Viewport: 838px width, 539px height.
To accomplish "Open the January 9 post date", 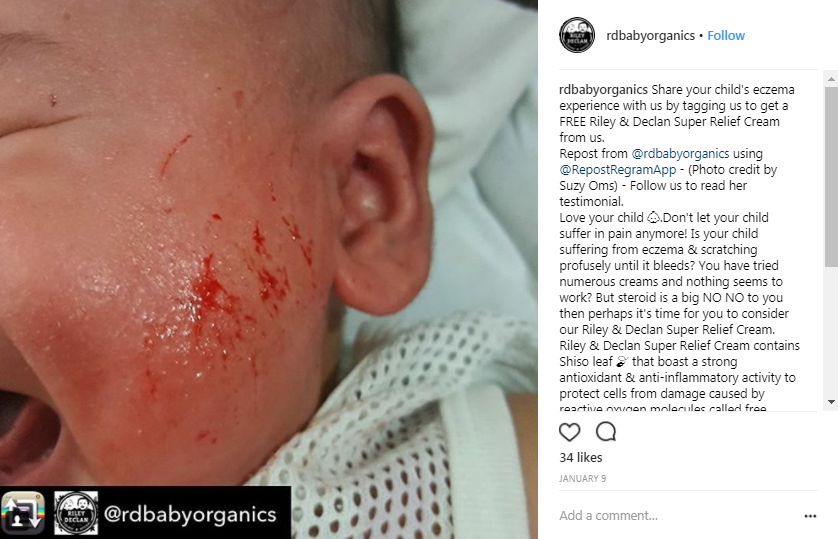I will point(583,479).
